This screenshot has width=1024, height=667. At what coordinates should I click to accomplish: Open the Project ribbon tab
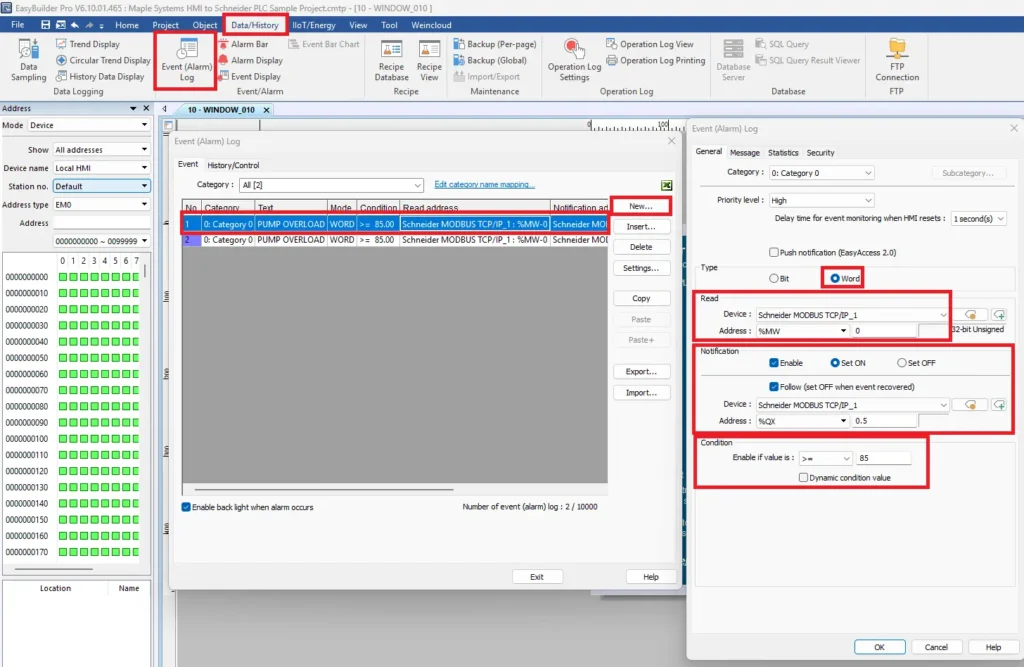click(165, 25)
